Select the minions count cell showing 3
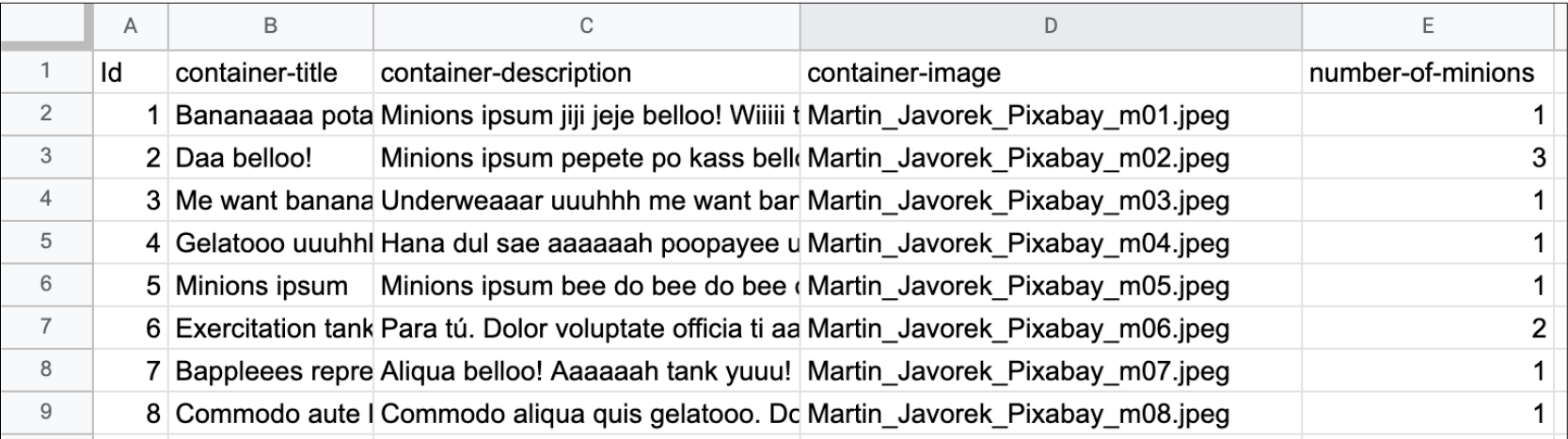The width and height of the screenshot is (1568, 439). pyautogui.click(x=1427, y=158)
